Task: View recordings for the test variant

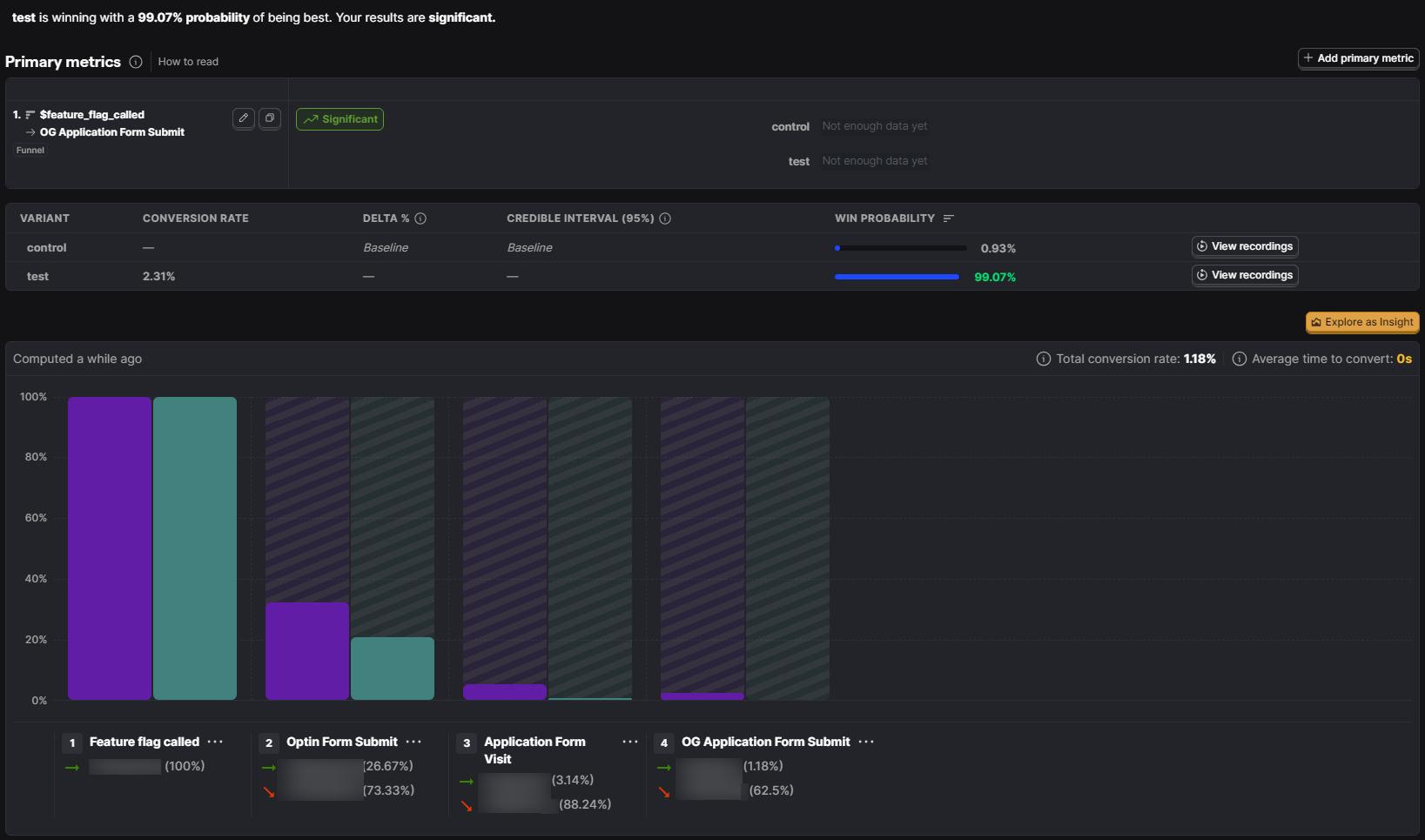Action: point(1245,275)
